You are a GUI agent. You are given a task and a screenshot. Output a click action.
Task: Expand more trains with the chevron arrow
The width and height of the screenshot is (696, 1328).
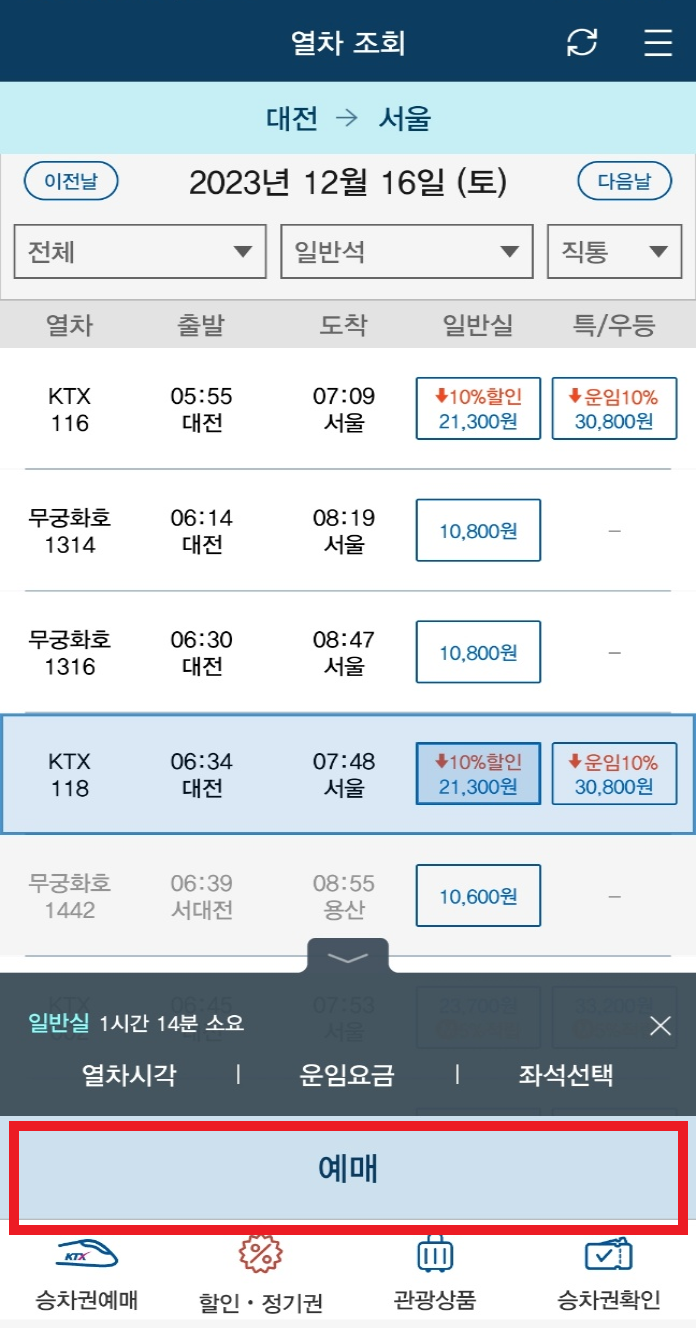347,958
